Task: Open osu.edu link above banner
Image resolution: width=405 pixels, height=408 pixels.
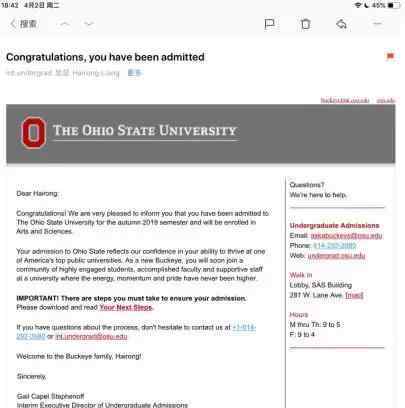Action: click(x=386, y=100)
